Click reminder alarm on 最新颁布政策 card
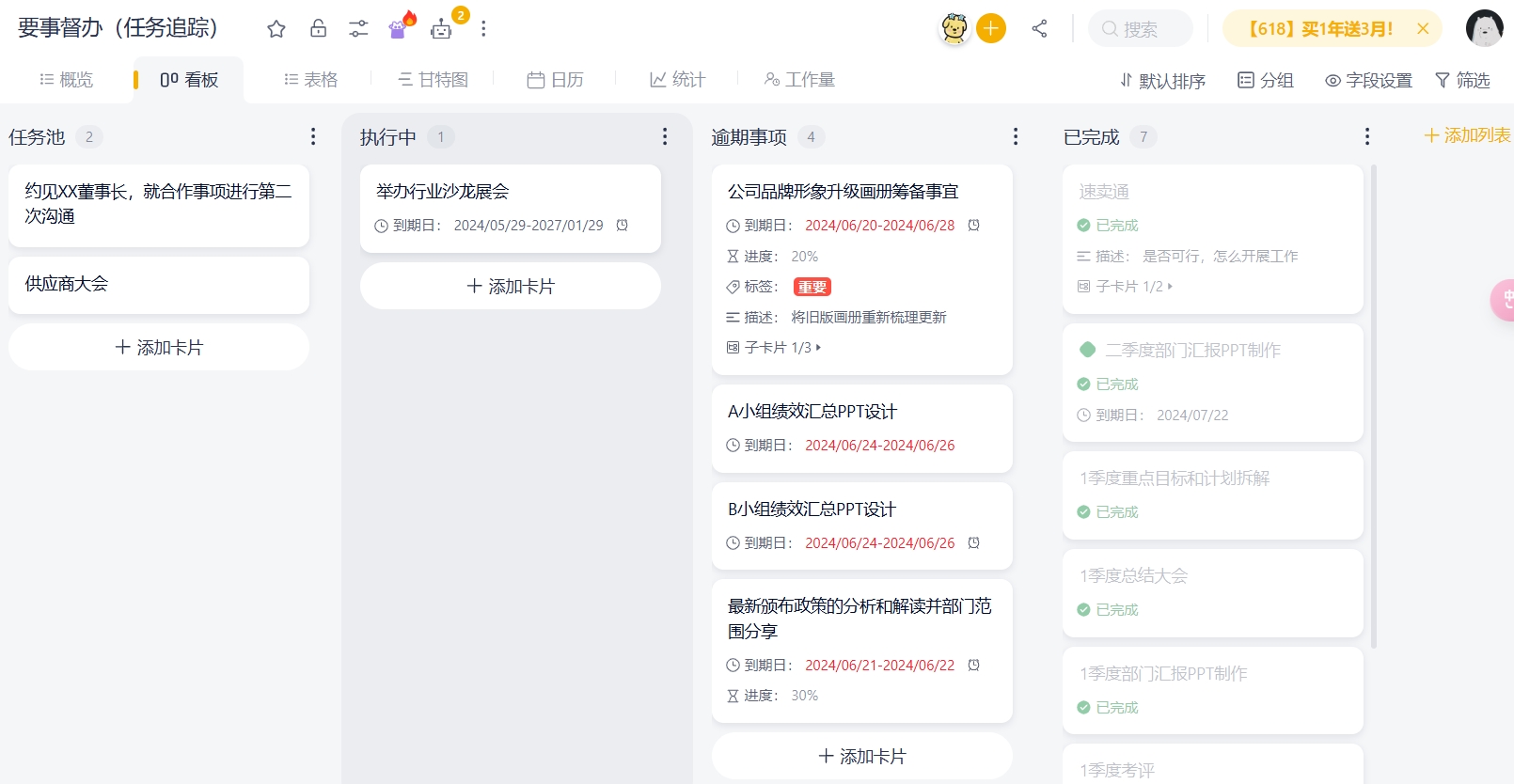Image resolution: width=1514 pixels, height=784 pixels. click(973, 665)
